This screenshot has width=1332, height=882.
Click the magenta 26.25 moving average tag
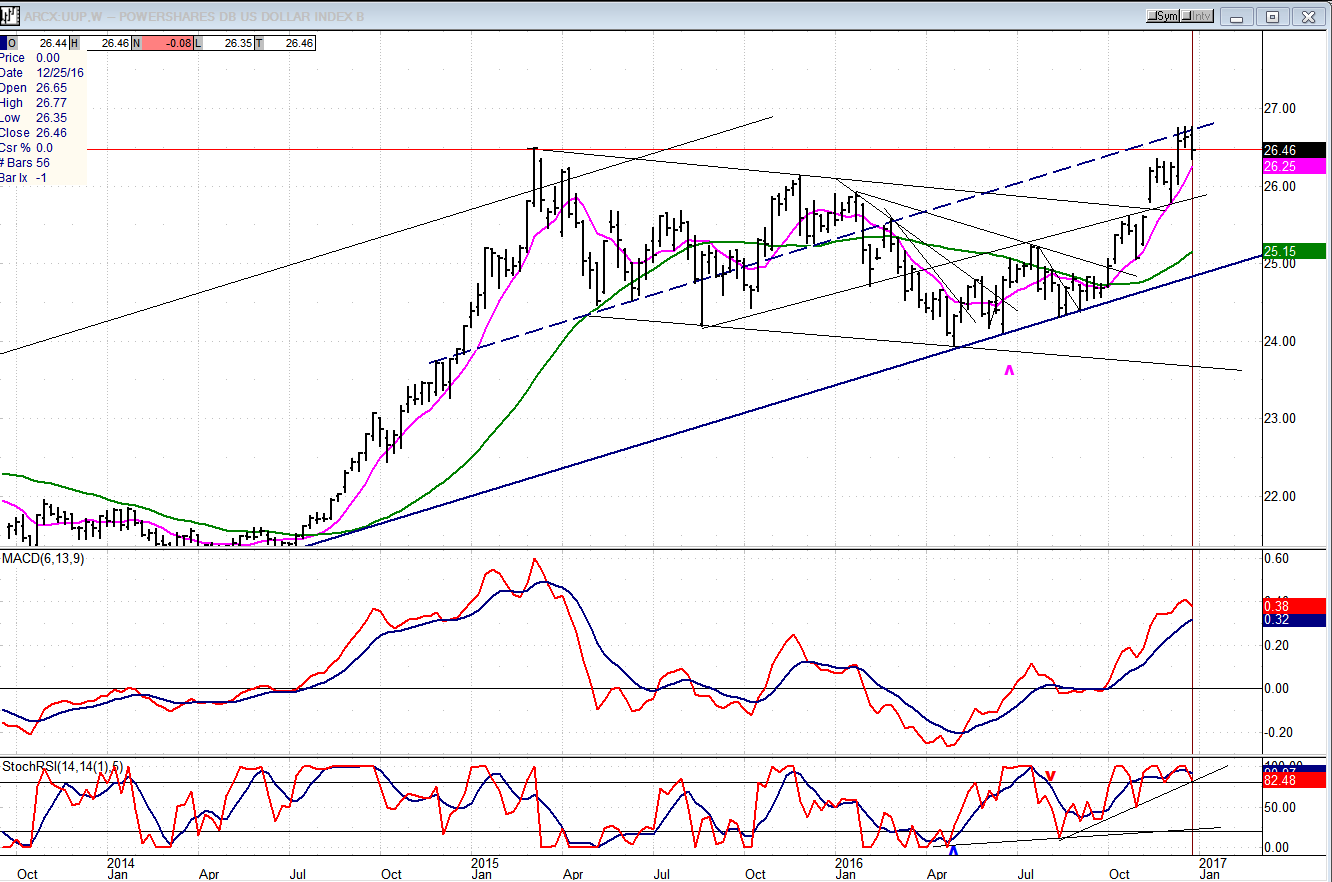point(1294,166)
